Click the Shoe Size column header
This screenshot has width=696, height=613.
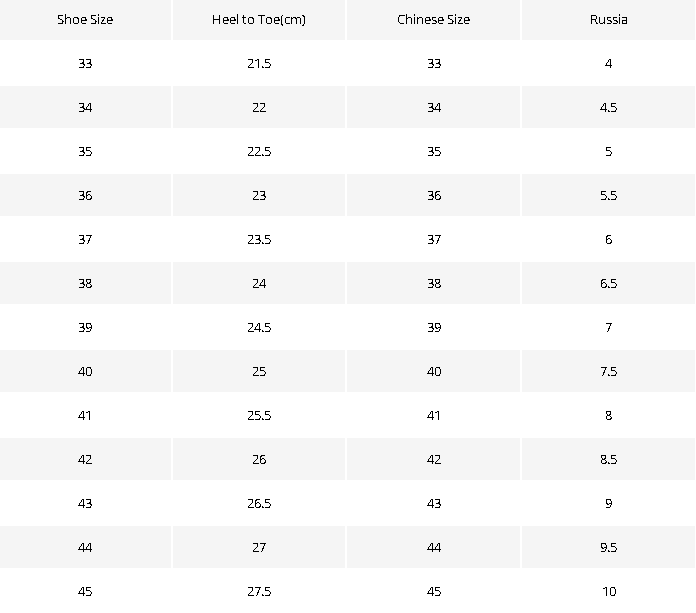coord(85,20)
